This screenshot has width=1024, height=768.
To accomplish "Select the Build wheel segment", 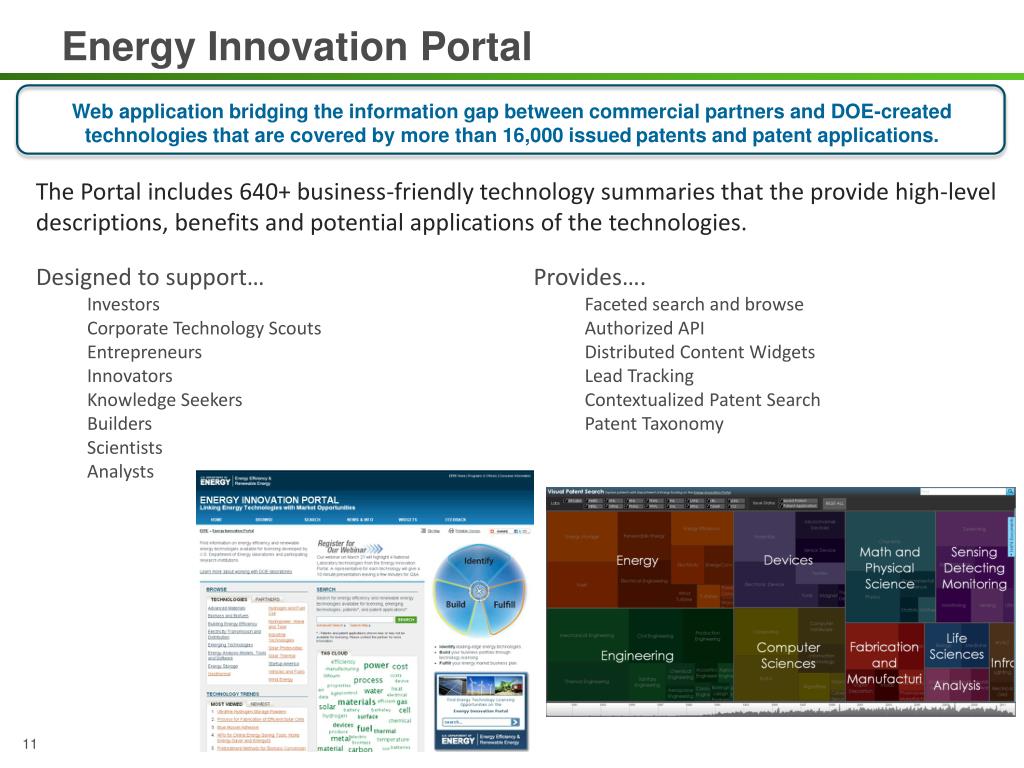I will point(455,605).
